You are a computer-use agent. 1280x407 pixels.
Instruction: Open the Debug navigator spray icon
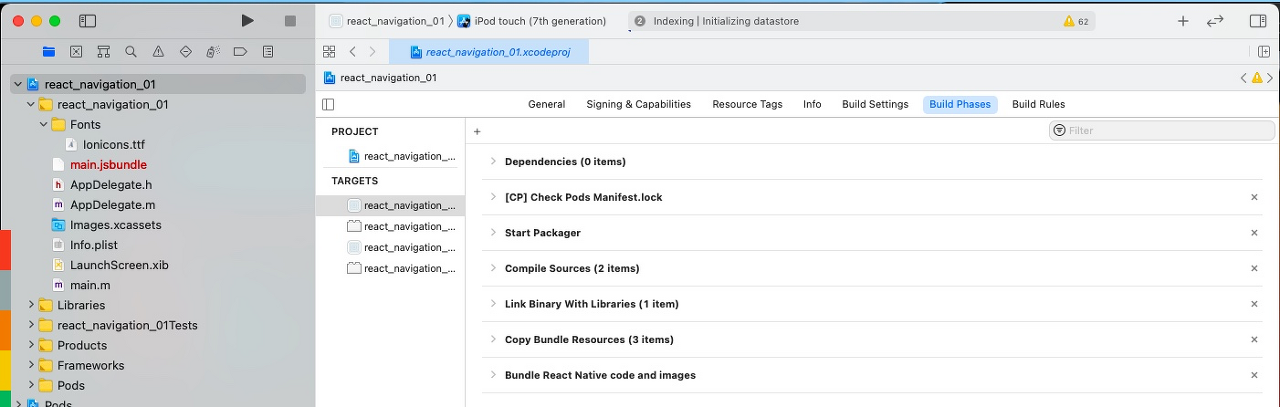point(212,51)
